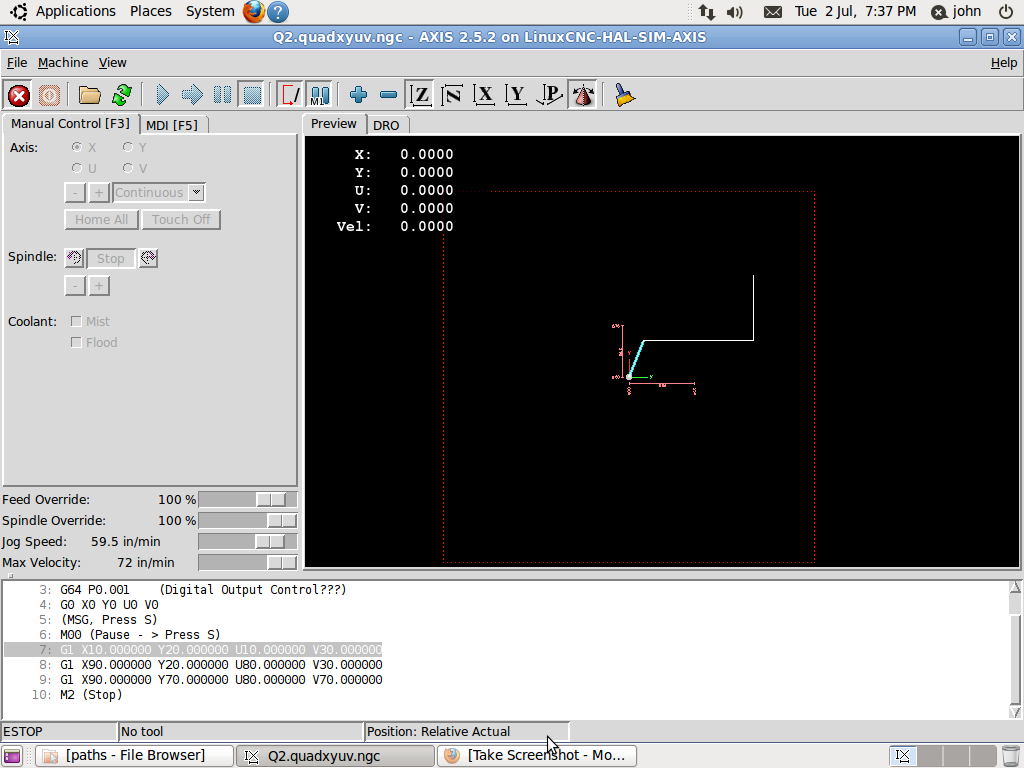Select the V axis radio button
The width and height of the screenshot is (1024, 768).
(x=128, y=168)
